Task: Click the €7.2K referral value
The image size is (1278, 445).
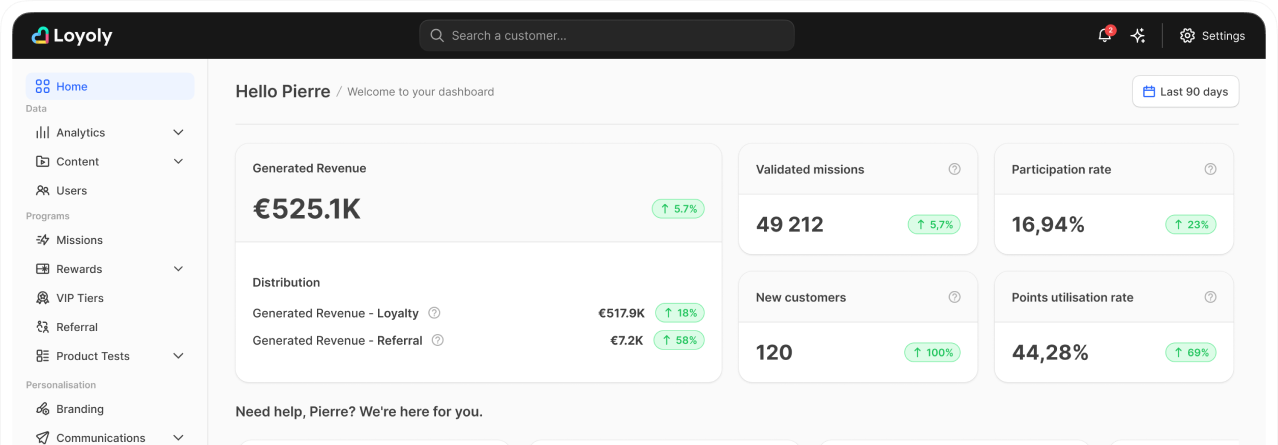Action: coord(627,340)
